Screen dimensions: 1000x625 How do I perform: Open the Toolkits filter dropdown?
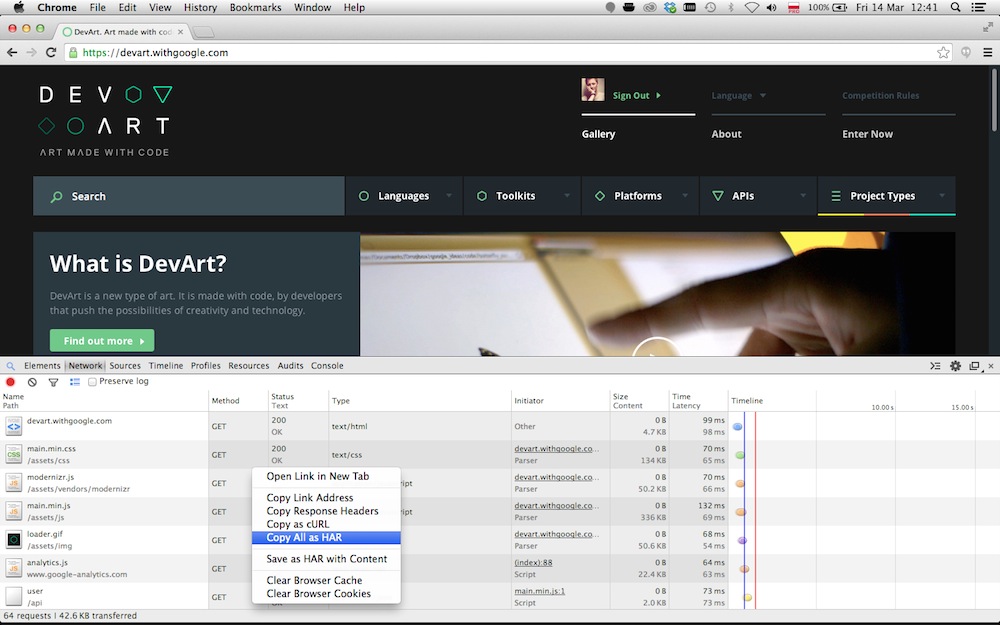(522, 196)
